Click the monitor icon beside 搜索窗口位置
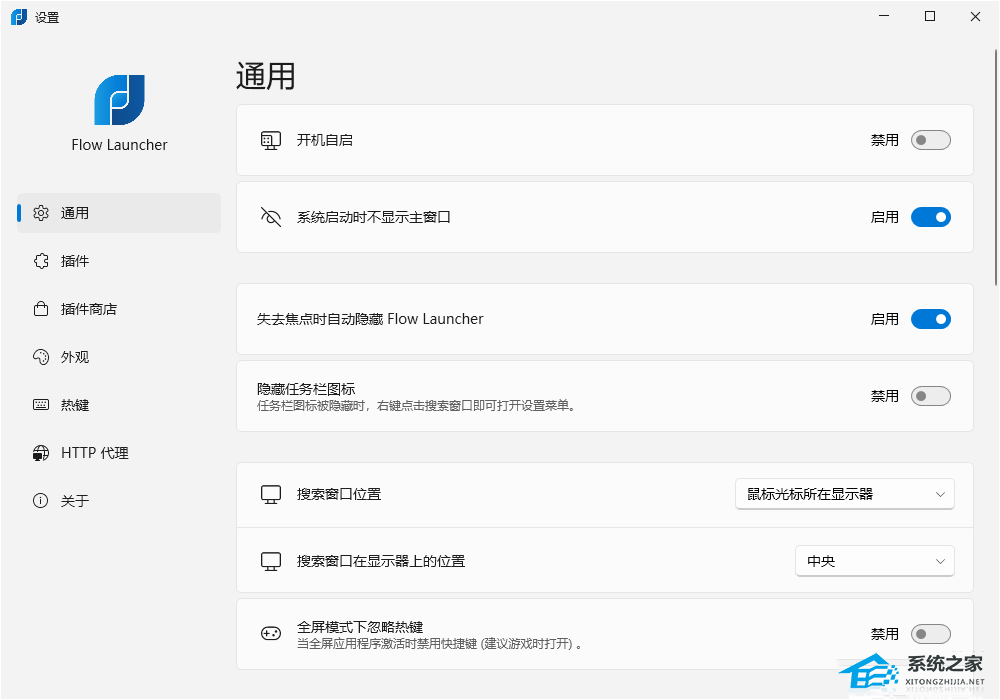Image resolution: width=1000 pixels, height=700 pixels. click(270, 495)
